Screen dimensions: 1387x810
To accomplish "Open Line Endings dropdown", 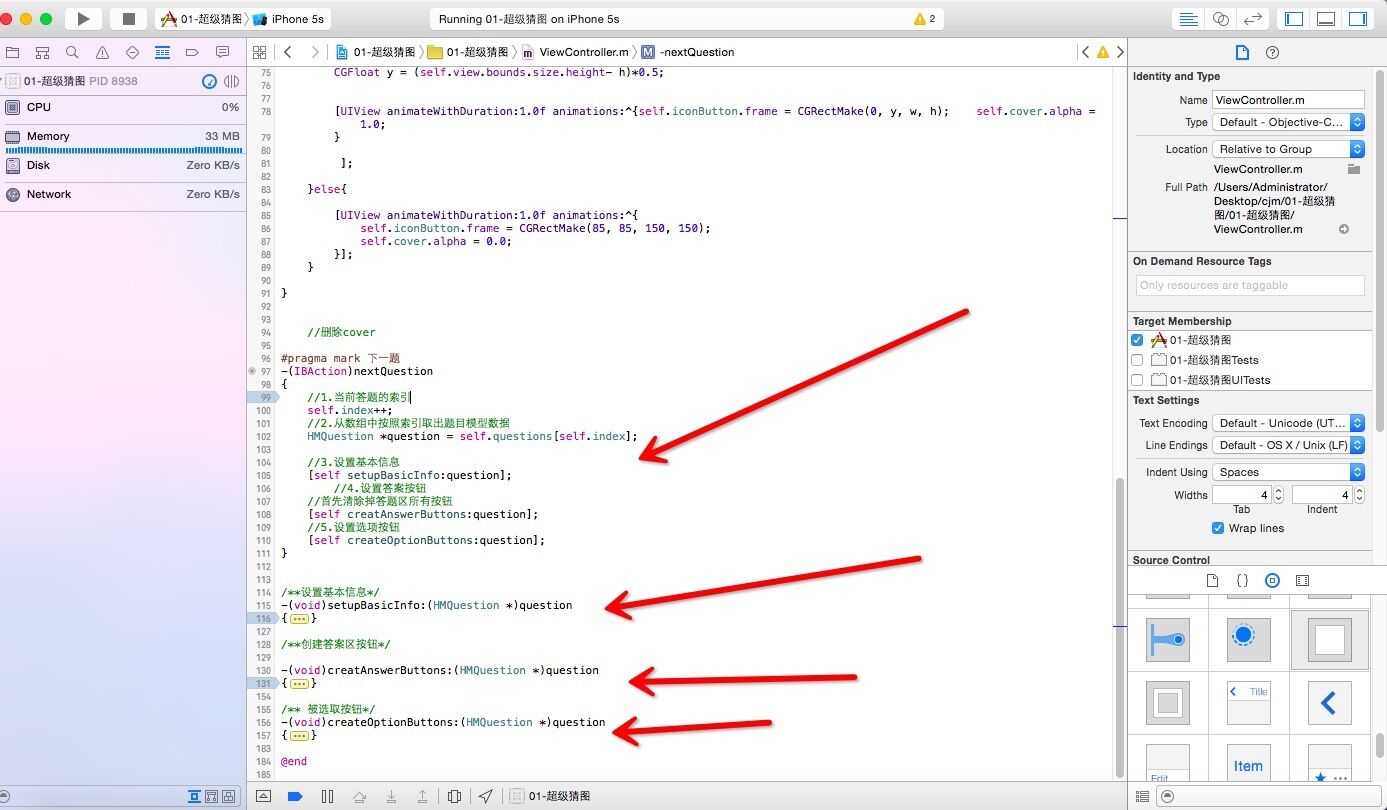I will pyautogui.click(x=1288, y=445).
